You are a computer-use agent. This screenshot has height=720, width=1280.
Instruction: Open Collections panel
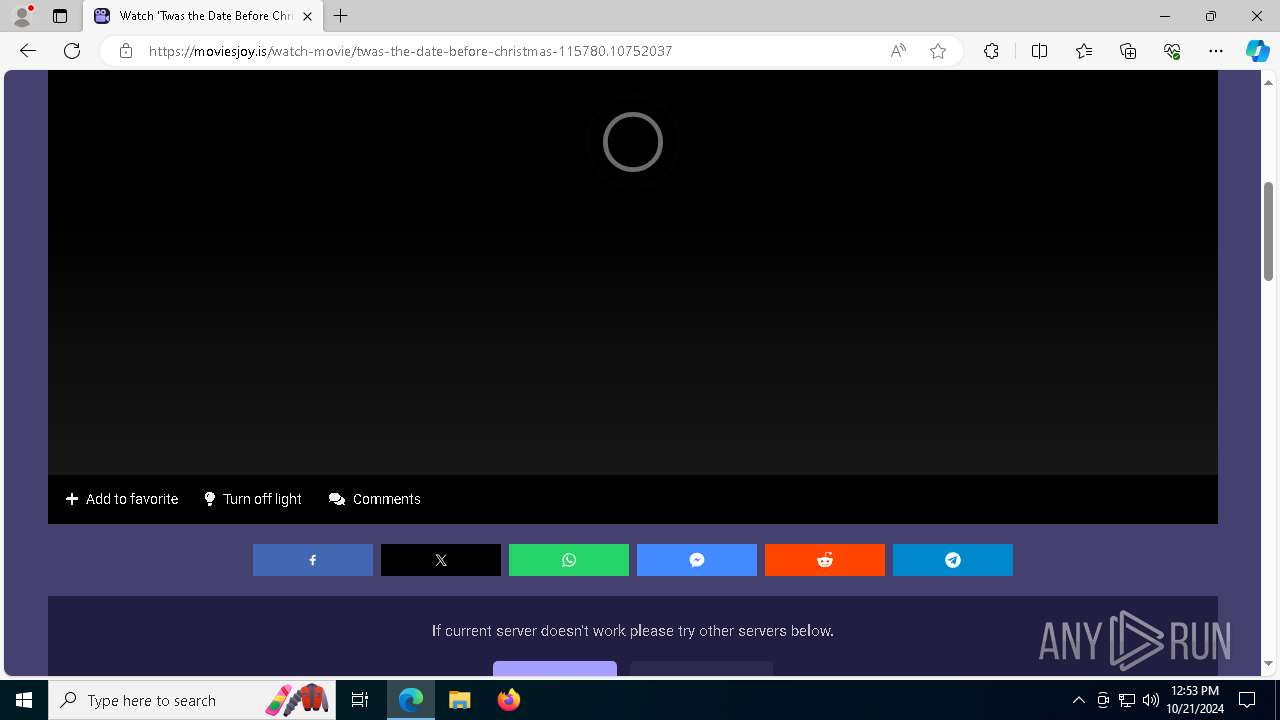[1128, 51]
